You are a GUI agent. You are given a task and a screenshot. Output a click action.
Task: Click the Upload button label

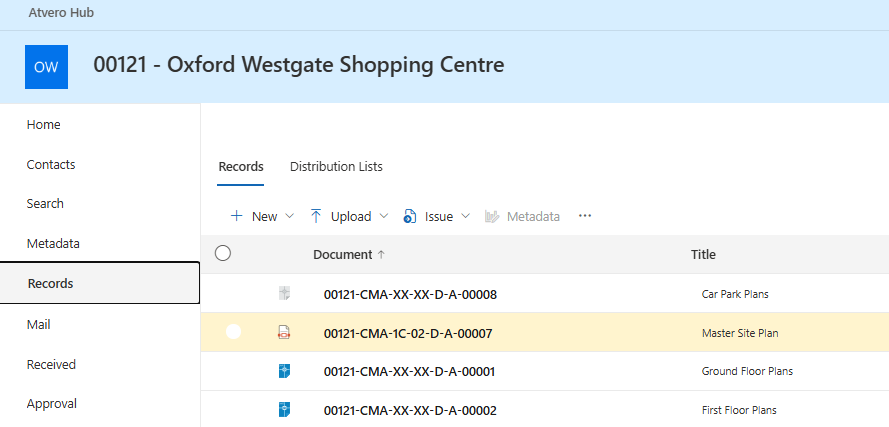(x=351, y=217)
